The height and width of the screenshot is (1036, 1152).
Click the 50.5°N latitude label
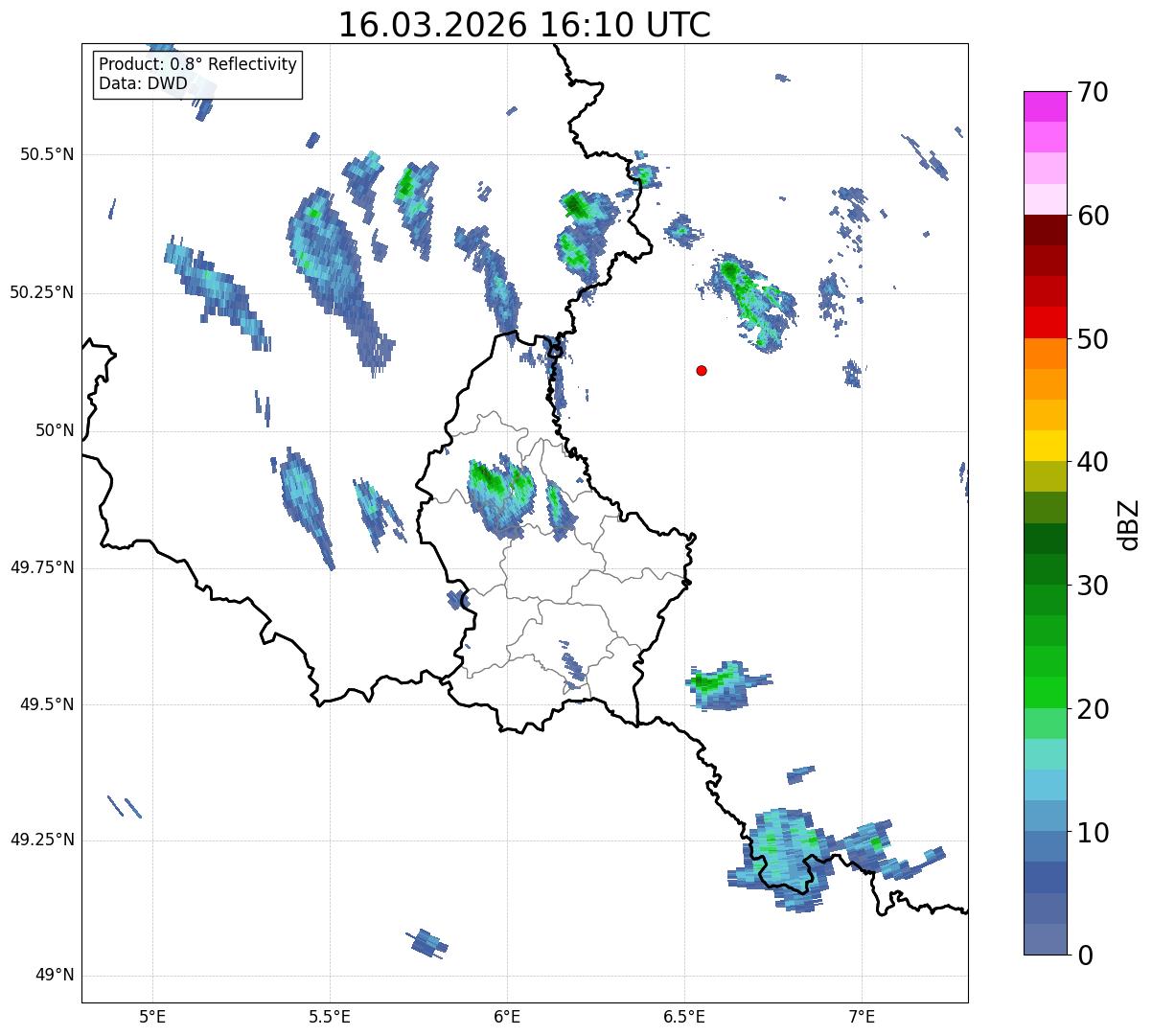point(47,154)
